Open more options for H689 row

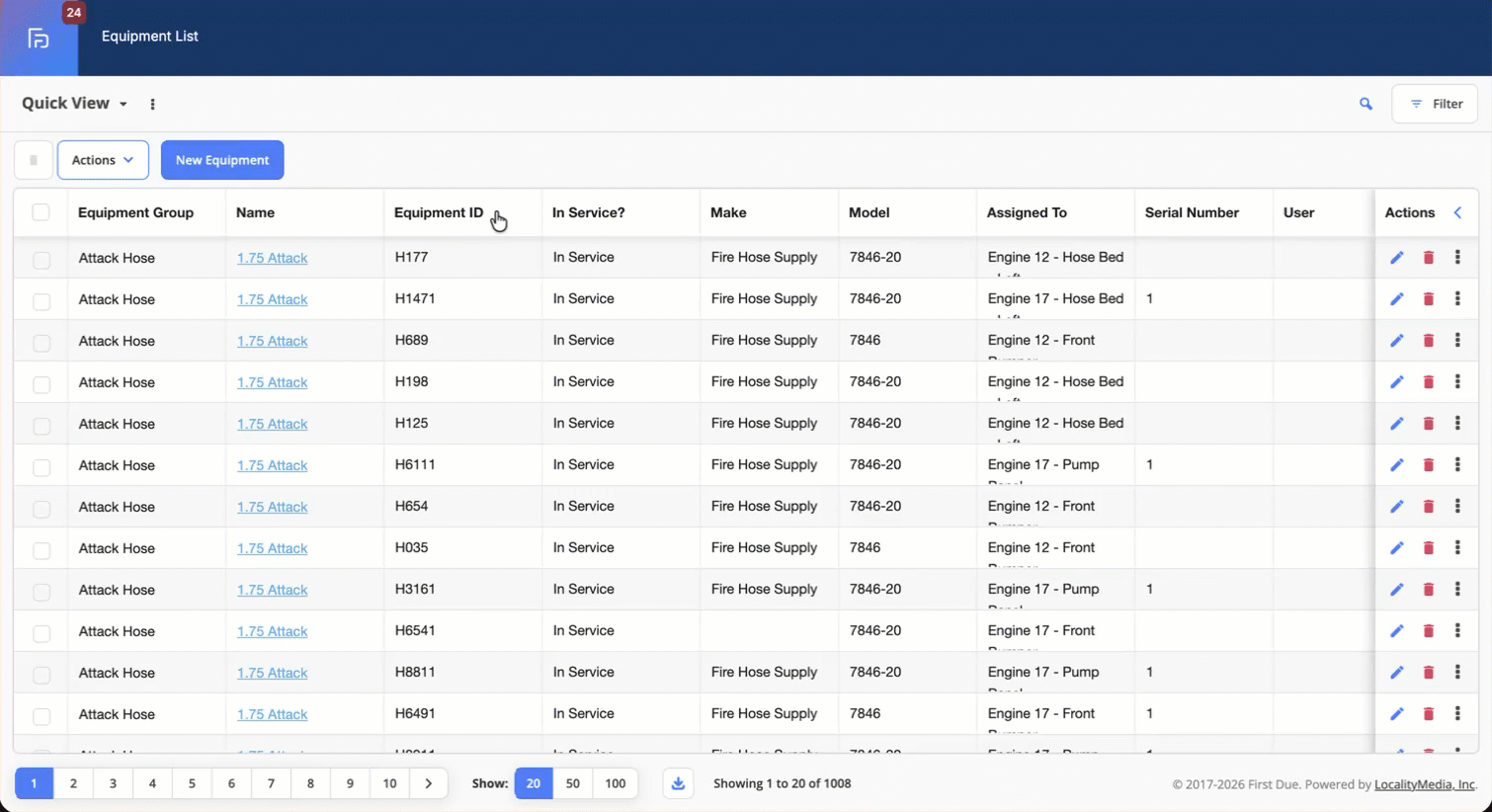coord(1457,340)
